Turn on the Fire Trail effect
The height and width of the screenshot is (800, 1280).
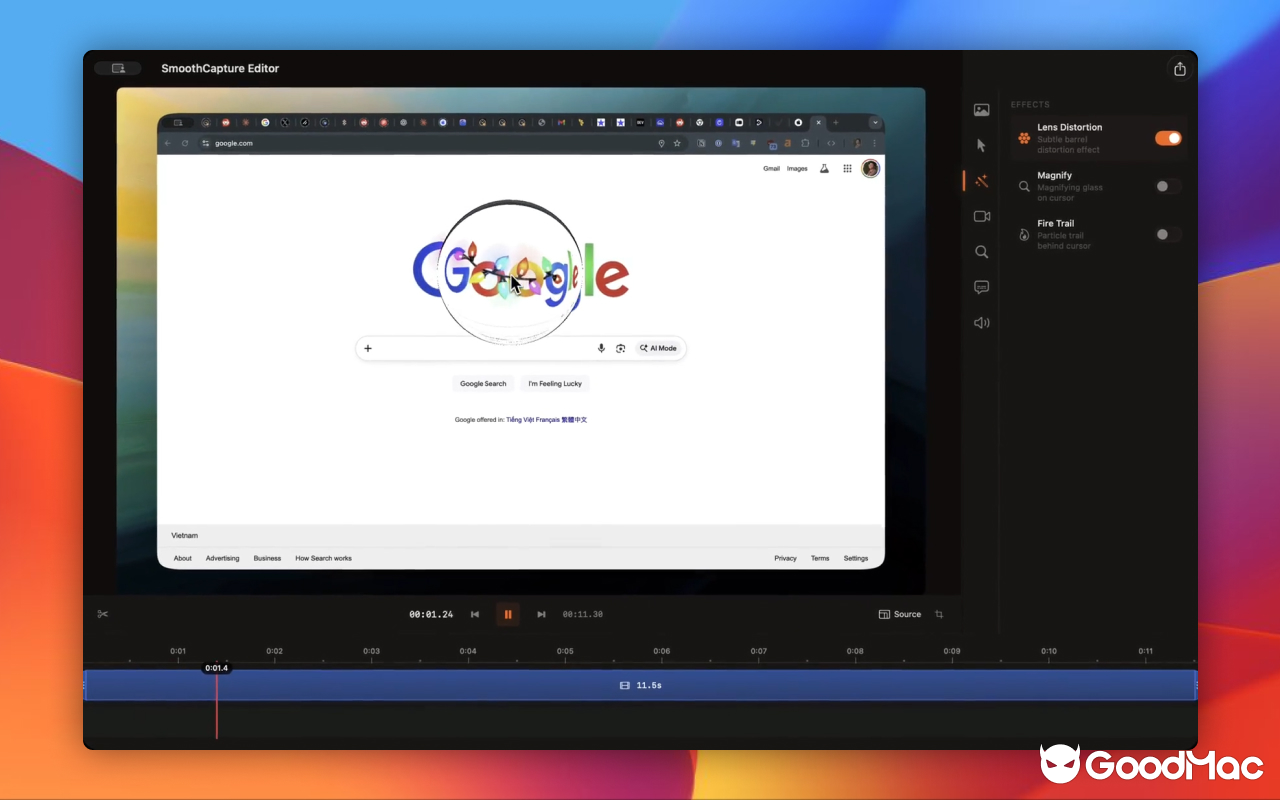click(x=1165, y=234)
